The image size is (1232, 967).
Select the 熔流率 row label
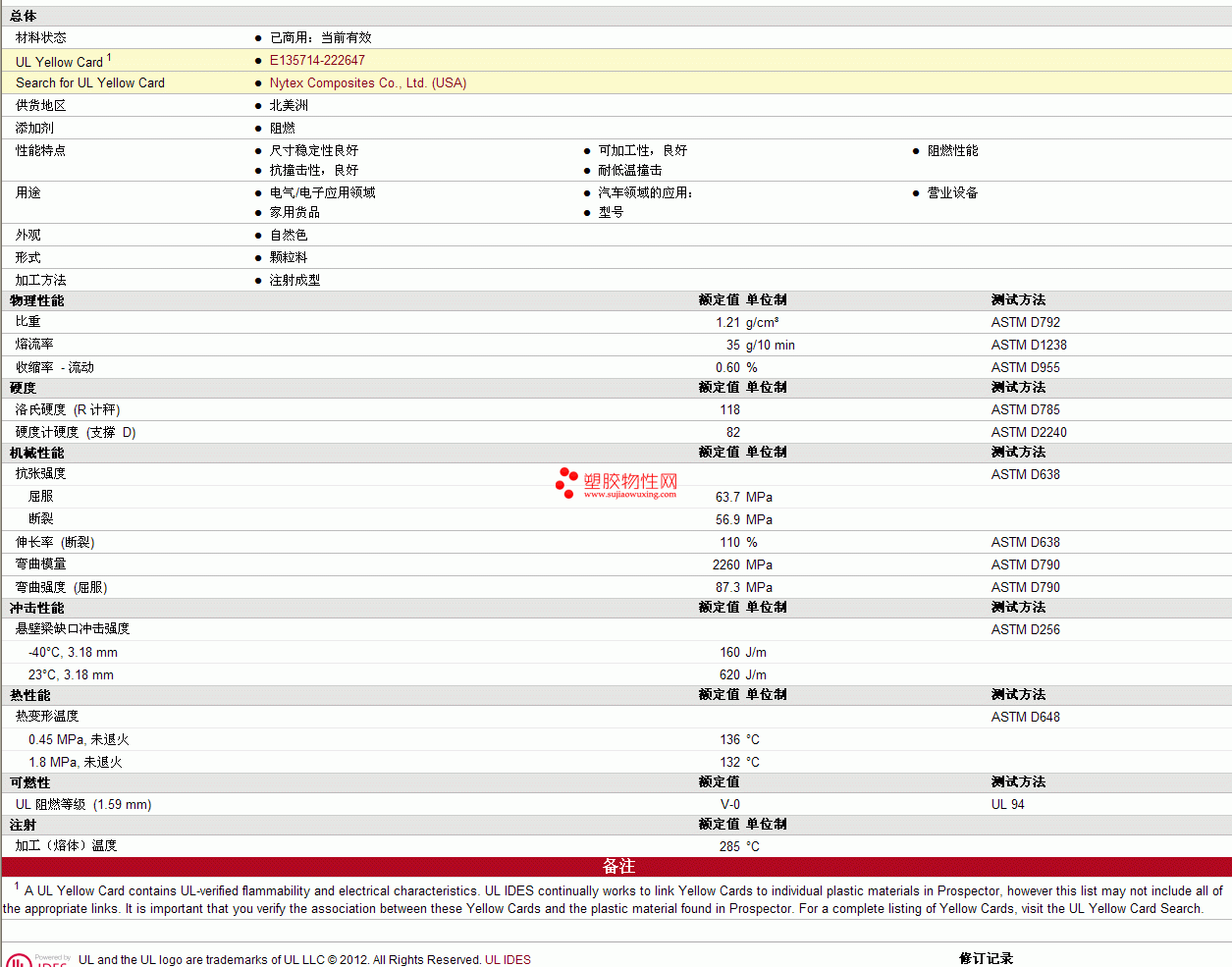click(x=34, y=344)
